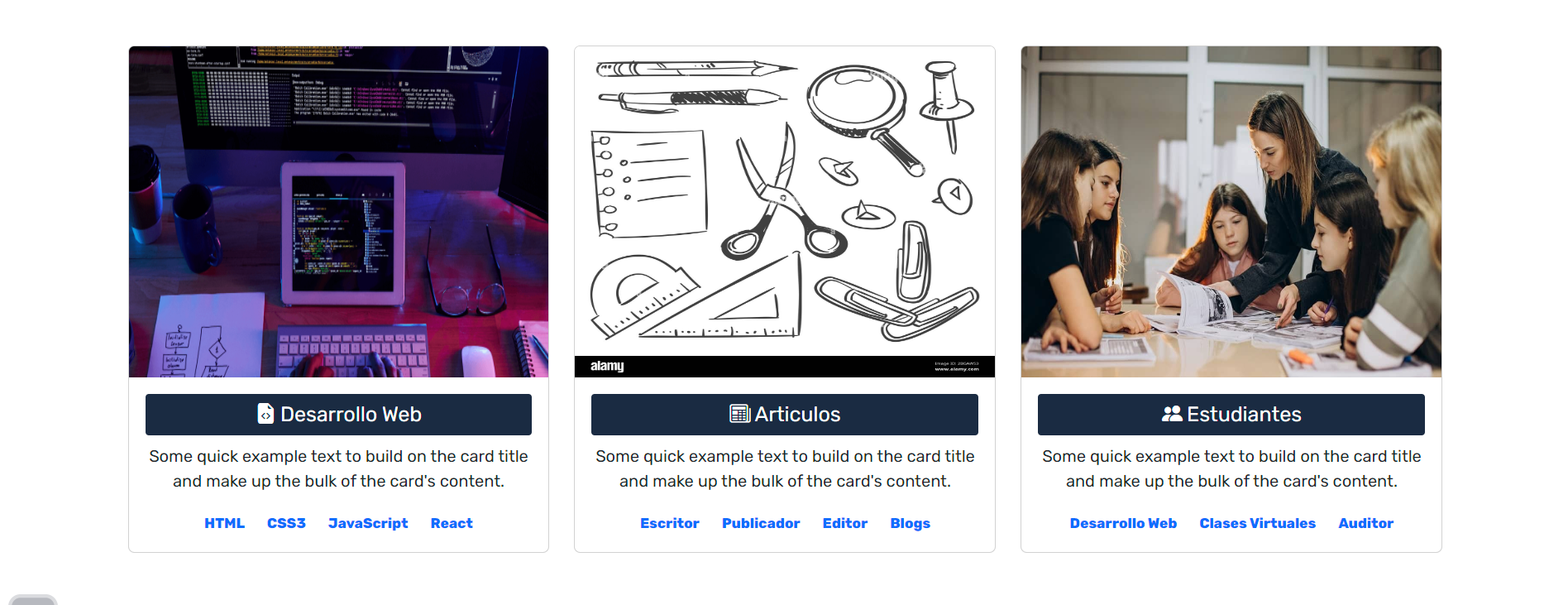
Task: Click the Auditor link
Action: pos(1366,523)
